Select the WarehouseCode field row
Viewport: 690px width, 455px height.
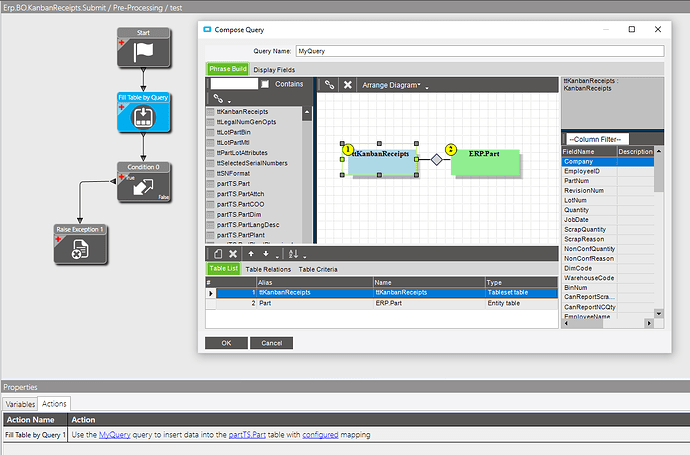click(608, 278)
